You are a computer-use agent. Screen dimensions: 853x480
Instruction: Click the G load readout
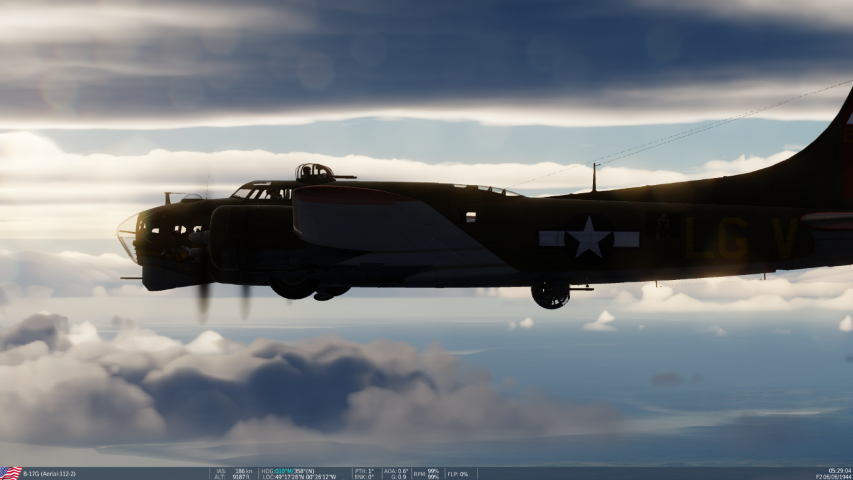pyautogui.click(x=396, y=477)
